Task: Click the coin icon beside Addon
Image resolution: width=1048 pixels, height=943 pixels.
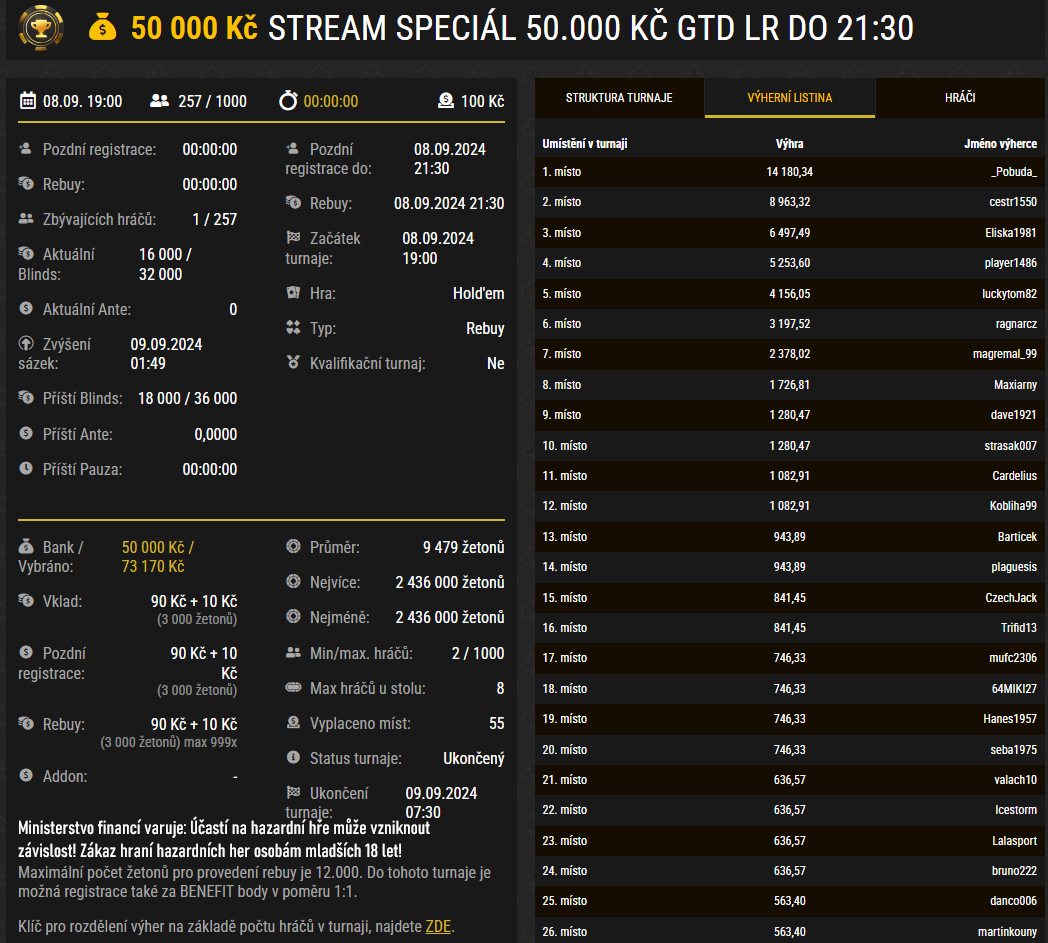Action: (x=26, y=775)
